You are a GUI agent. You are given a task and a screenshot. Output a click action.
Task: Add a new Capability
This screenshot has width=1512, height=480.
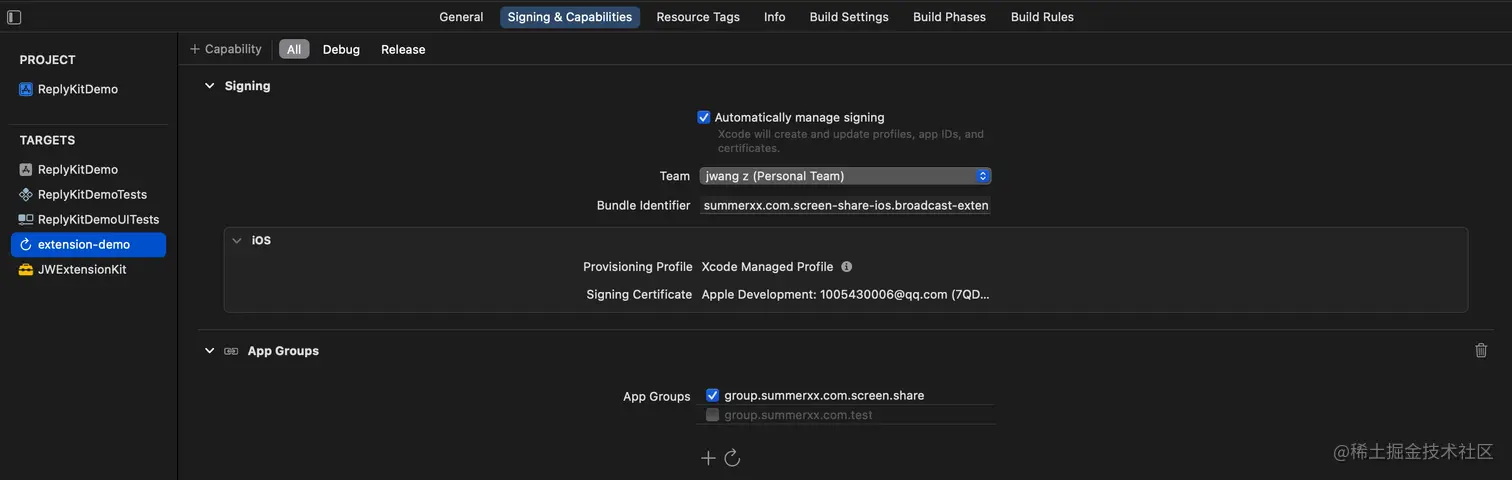tap(226, 49)
